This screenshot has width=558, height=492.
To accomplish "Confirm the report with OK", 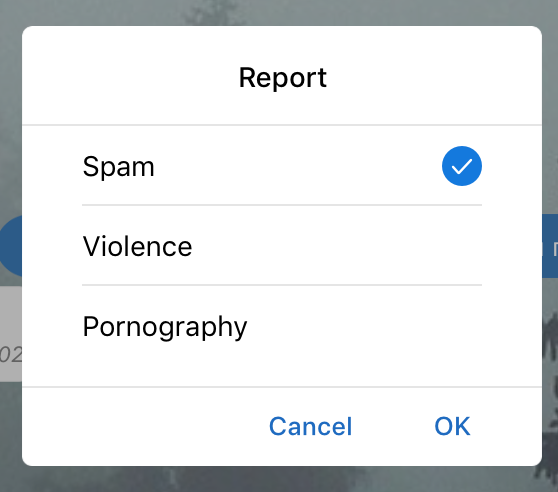I will coord(452,426).
